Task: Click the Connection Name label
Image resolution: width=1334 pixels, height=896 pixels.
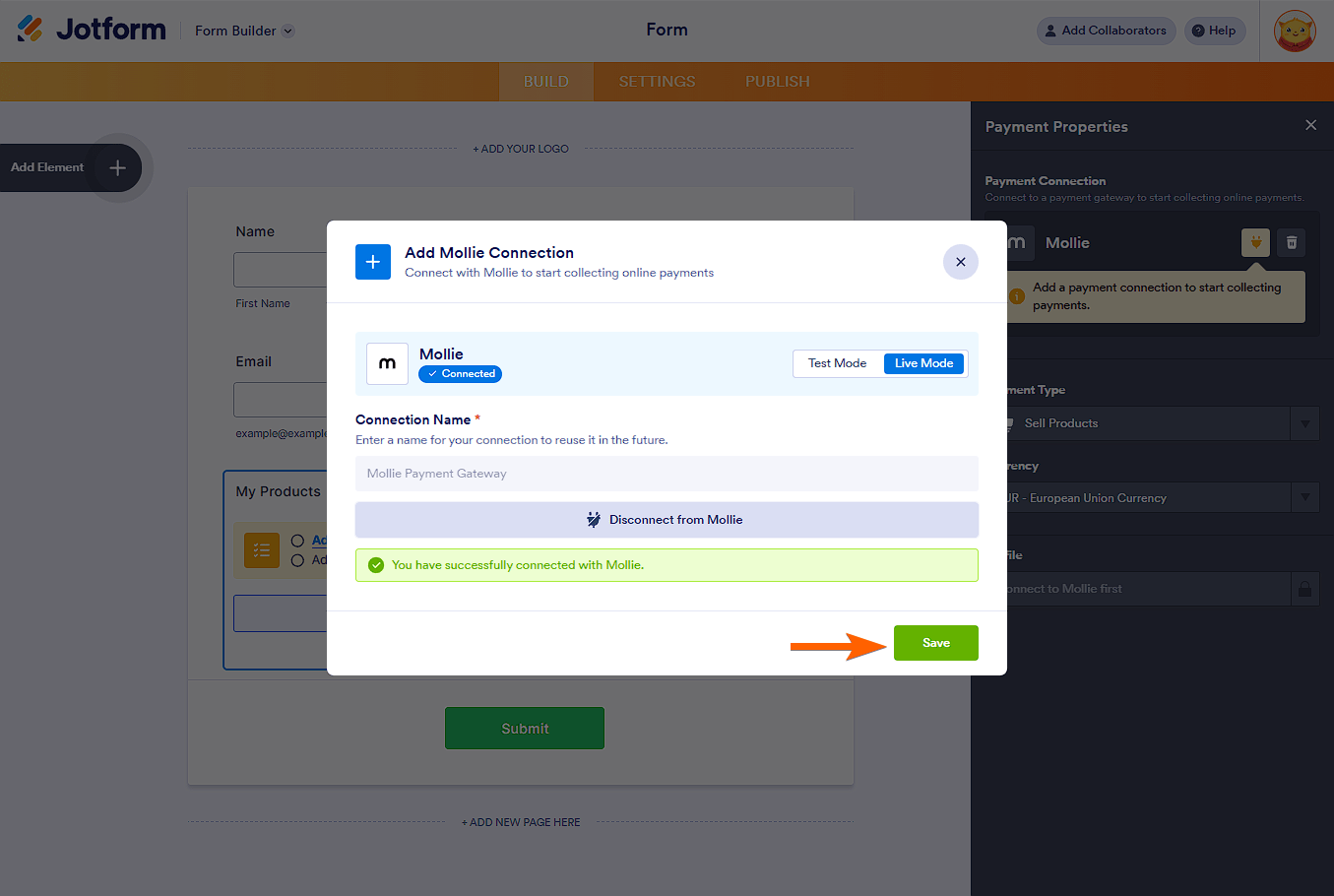Action: [413, 419]
